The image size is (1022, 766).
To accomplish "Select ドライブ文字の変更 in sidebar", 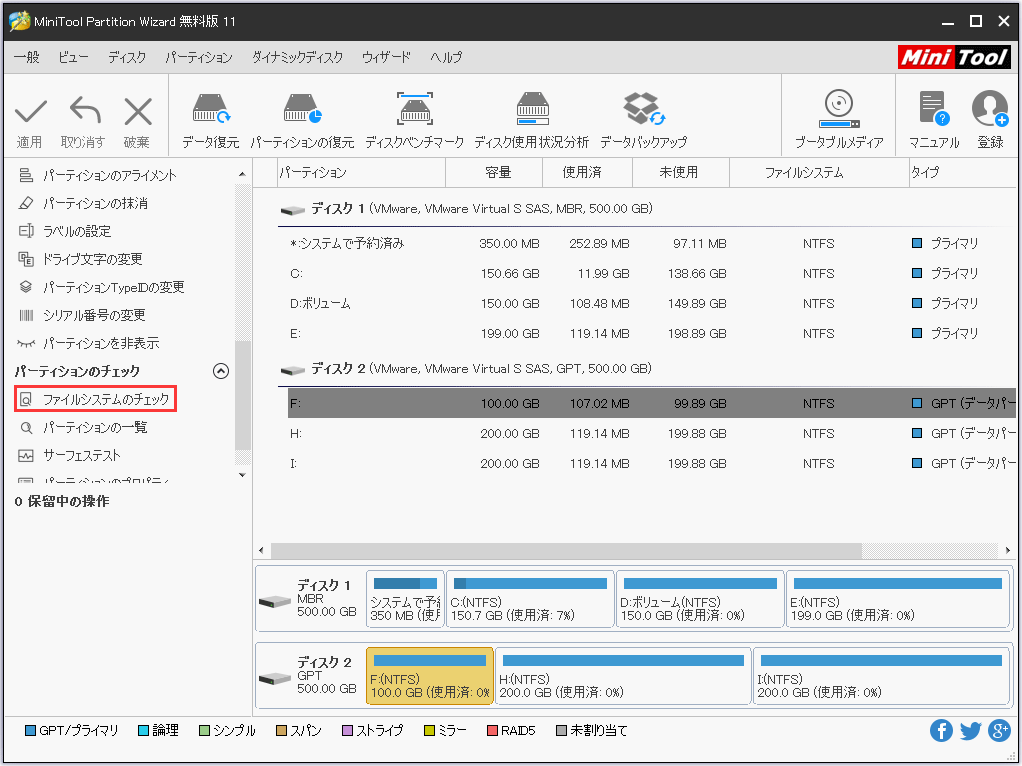I will tap(92, 259).
